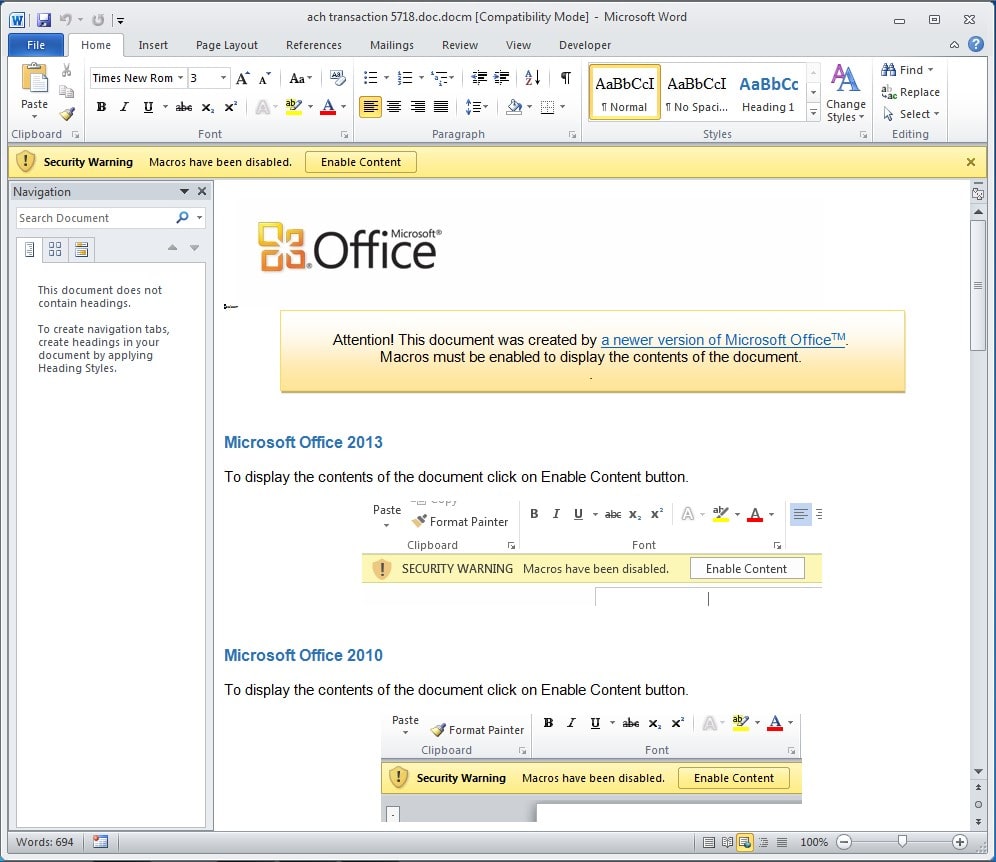Click the Paste clipboard icon
This screenshot has height=862, width=996.
point(34,79)
